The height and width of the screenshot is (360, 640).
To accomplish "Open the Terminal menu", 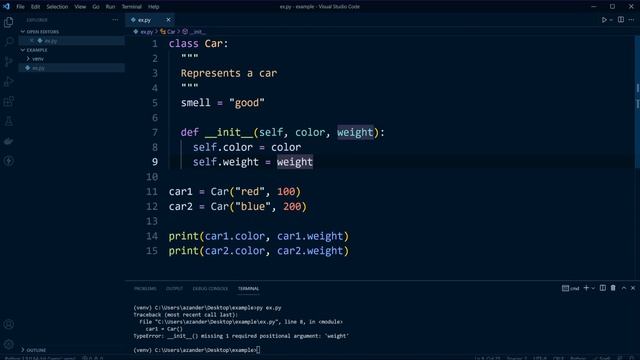I will [x=131, y=7].
